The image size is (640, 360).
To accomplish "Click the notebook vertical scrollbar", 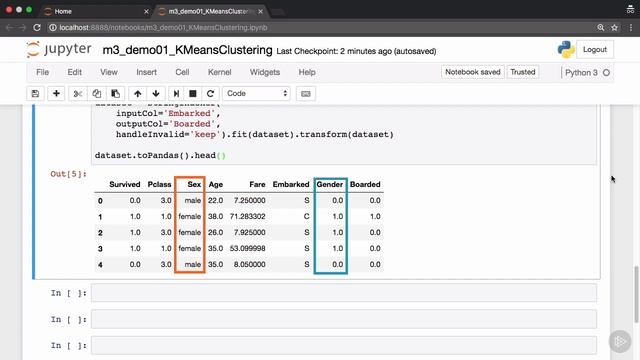I will coord(636,294).
